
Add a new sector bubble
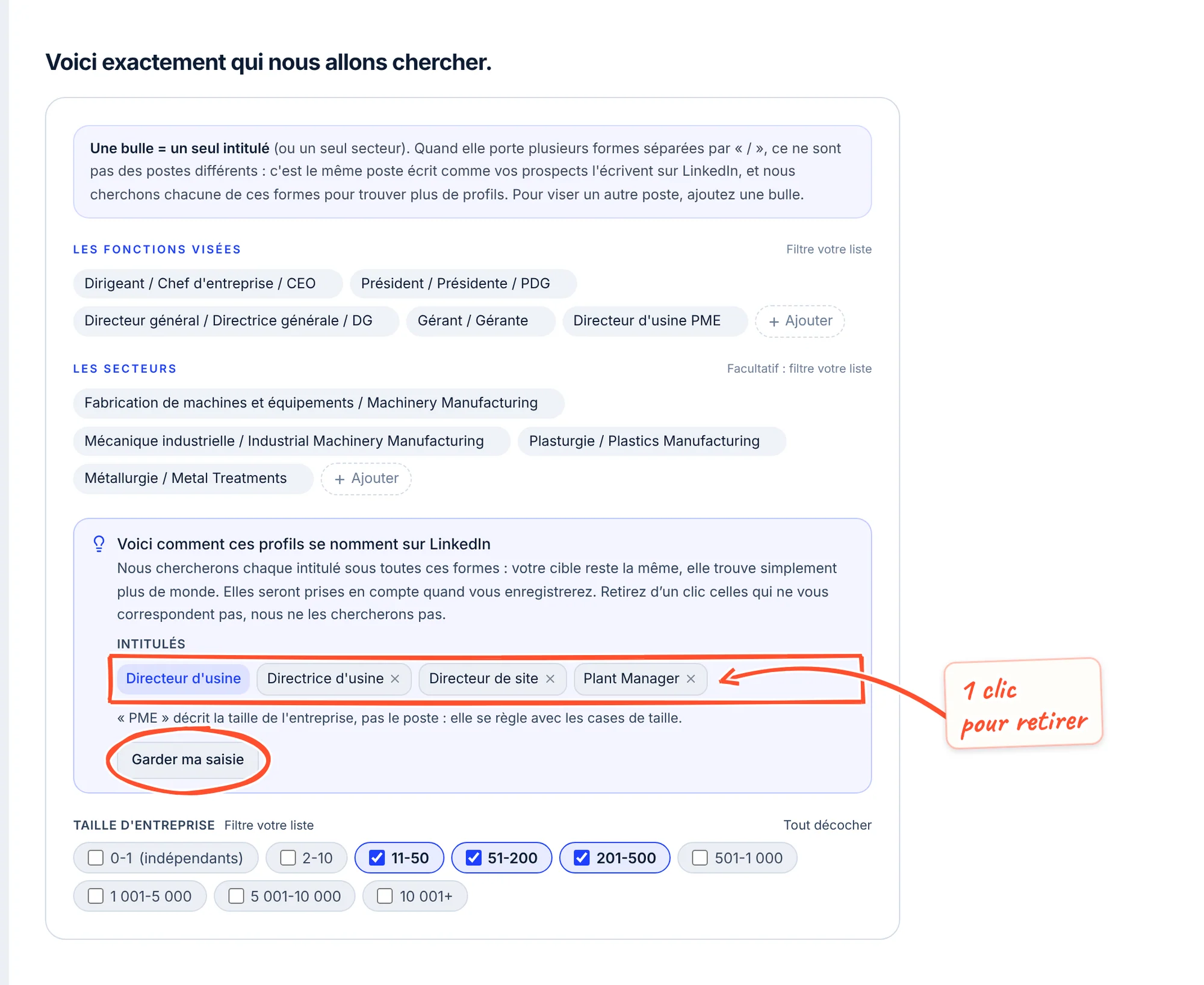click(x=366, y=479)
